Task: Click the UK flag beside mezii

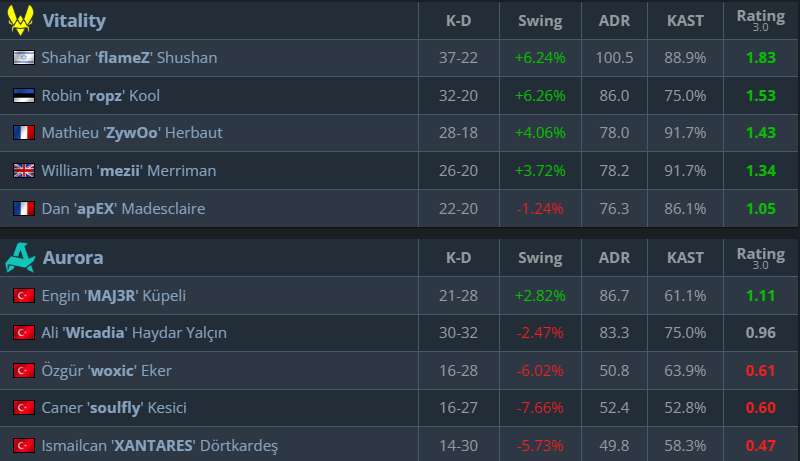Action: coord(23,171)
